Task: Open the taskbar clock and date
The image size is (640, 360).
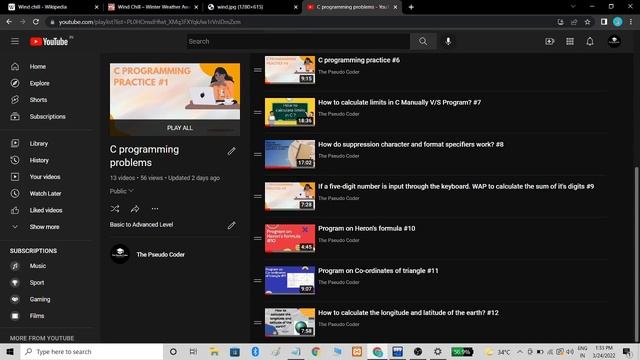Action: (604, 351)
